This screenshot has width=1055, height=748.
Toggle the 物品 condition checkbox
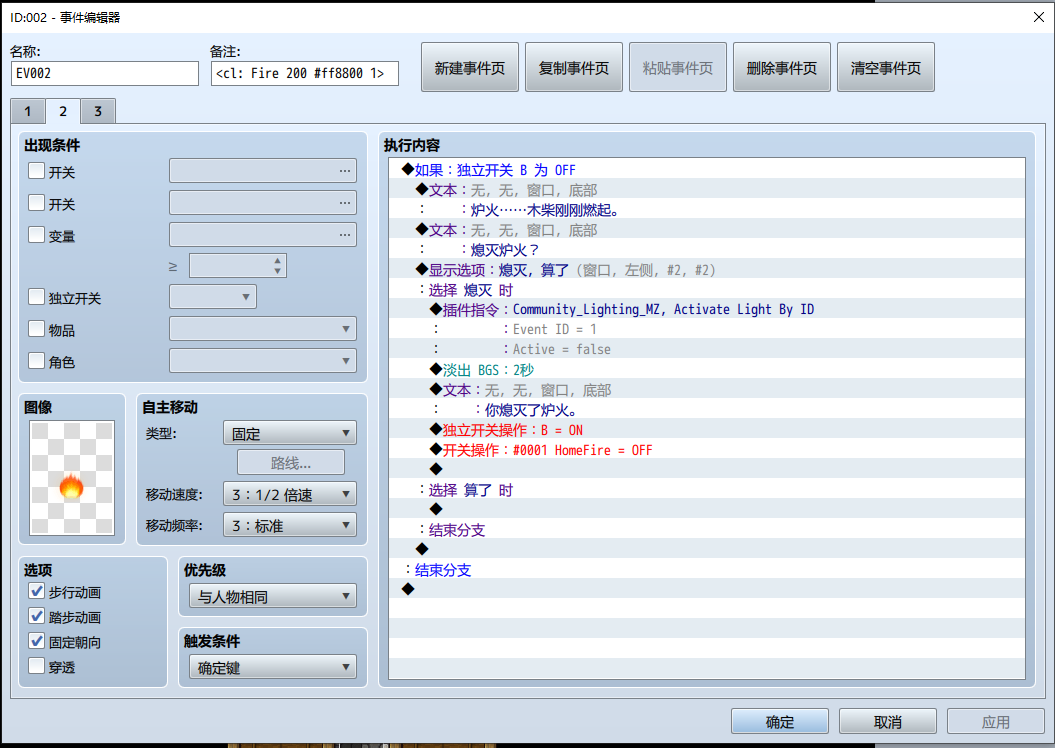[x=36, y=329]
